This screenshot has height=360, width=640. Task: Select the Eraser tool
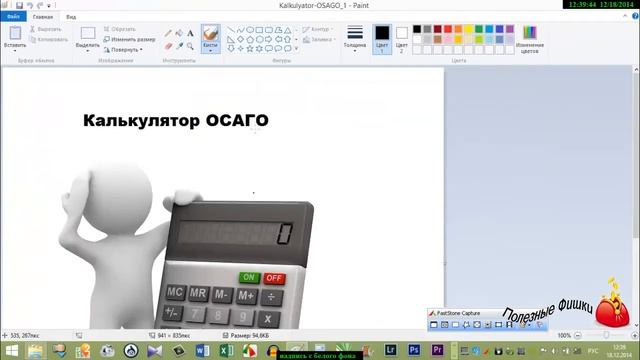click(x=168, y=46)
